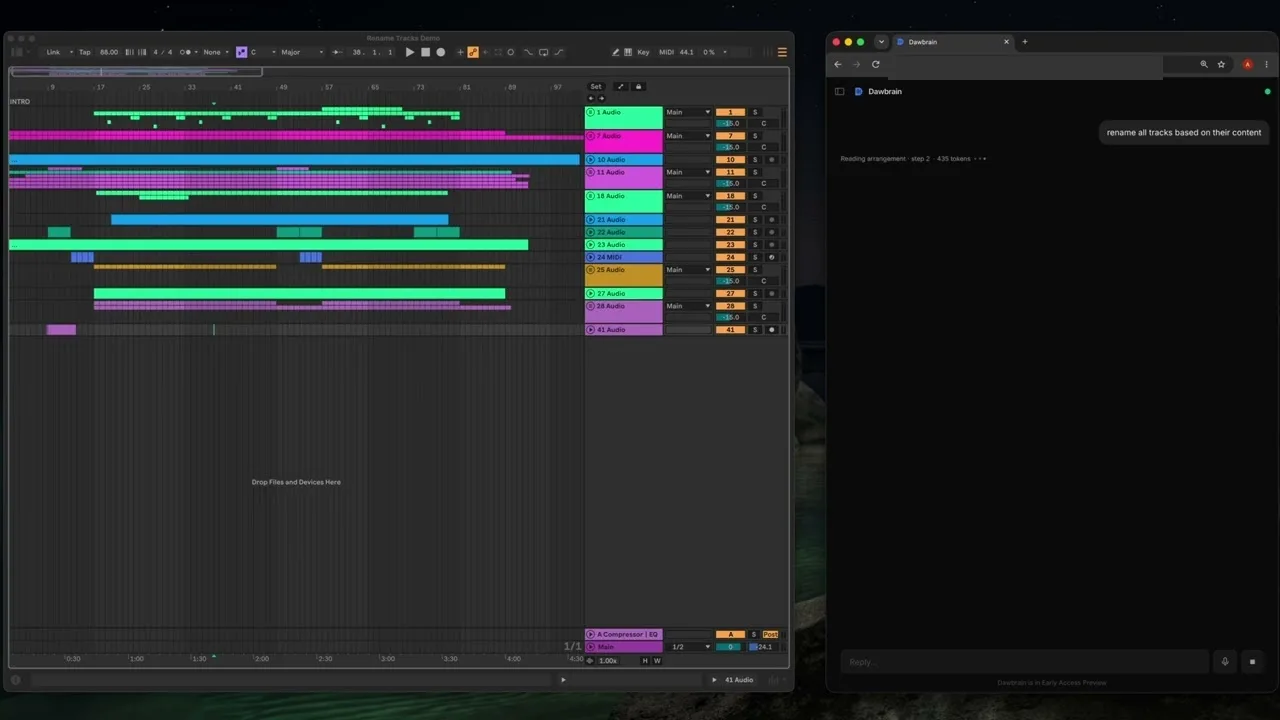Bookmark the page with the star icon

[x=1221, y=64]
